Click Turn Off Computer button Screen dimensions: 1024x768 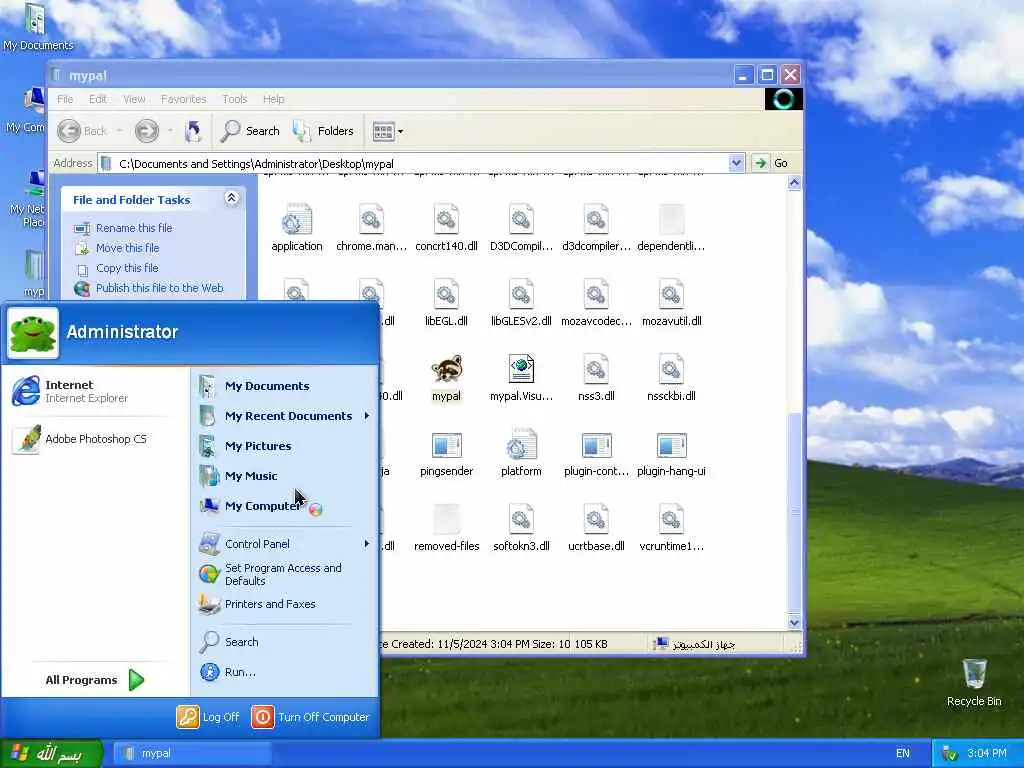pyautogui.click(x=311, y=717)
